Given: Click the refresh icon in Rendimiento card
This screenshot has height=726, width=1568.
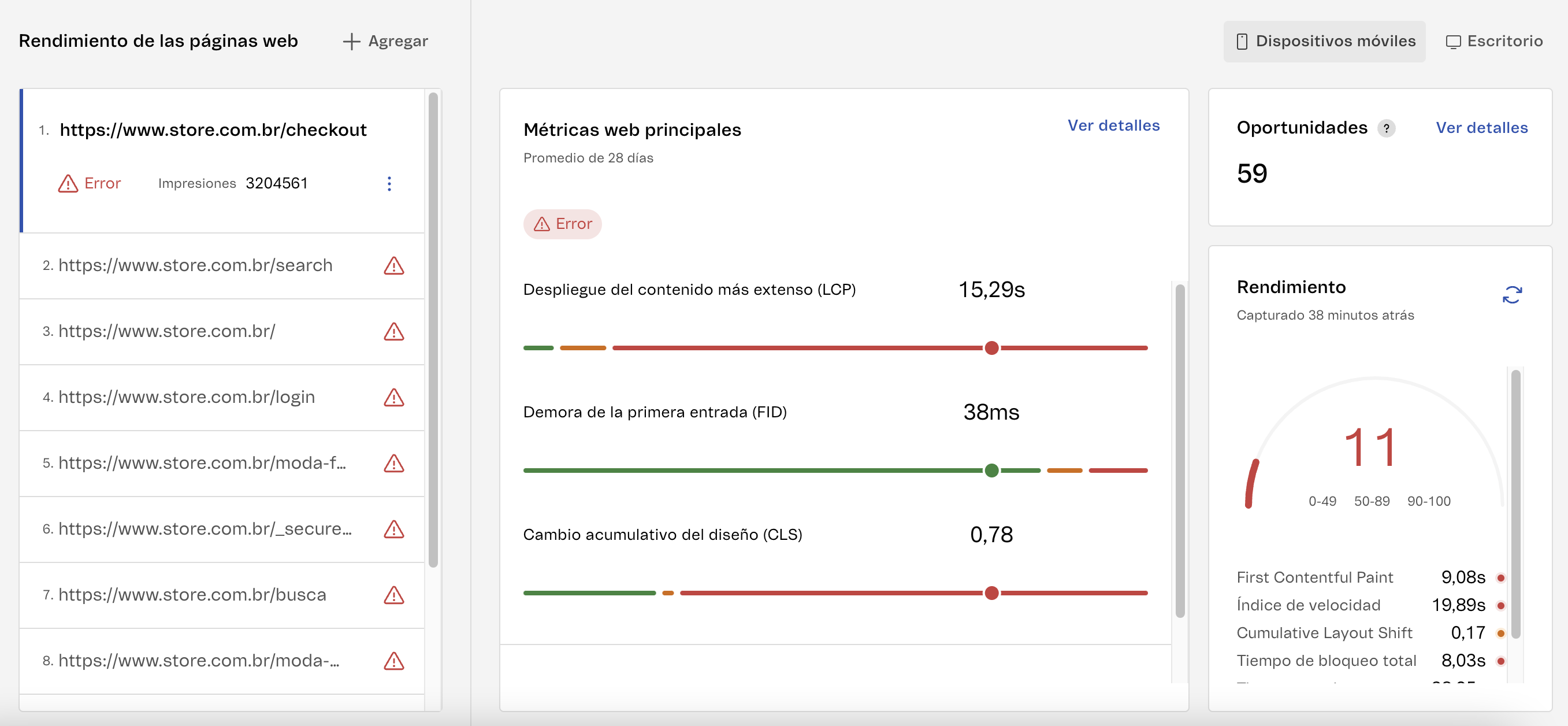Looking at the screenshot, I should pos(1511,295).
